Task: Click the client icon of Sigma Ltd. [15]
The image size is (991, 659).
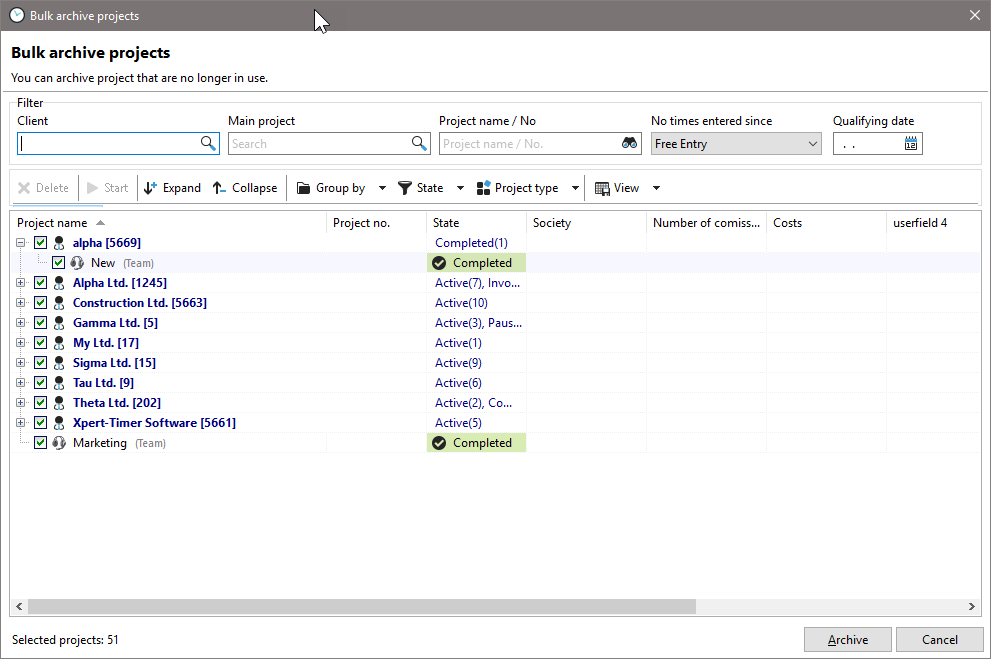Action: (59, 363)
